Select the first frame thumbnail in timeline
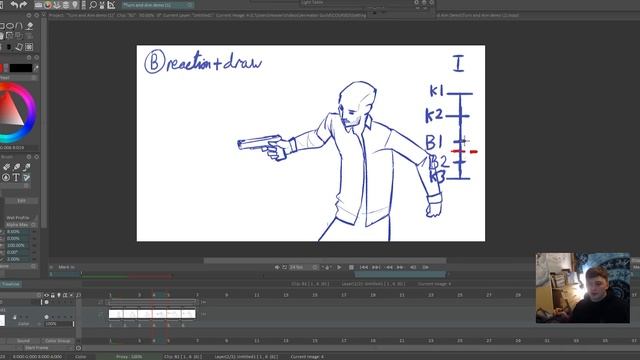Image resolution: width=640 pixels, height=360 pixels. click(116, 314)
